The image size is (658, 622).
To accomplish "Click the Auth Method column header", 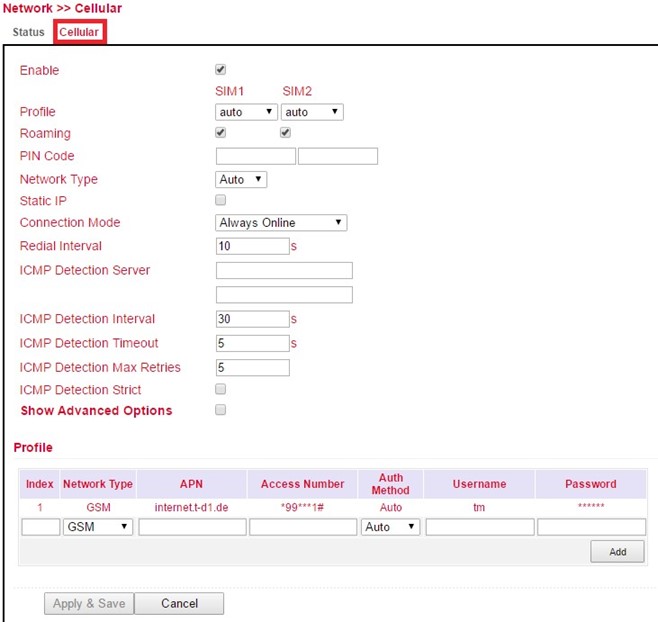I will pos(391,484).
